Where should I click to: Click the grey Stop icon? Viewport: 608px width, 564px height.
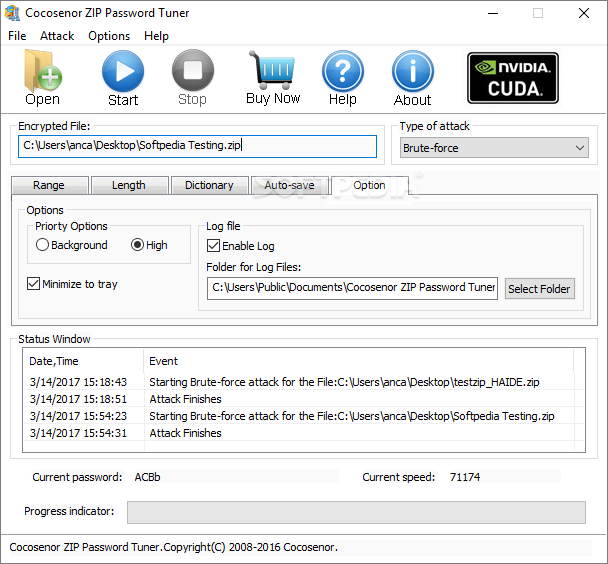click(x=193, y=71)
